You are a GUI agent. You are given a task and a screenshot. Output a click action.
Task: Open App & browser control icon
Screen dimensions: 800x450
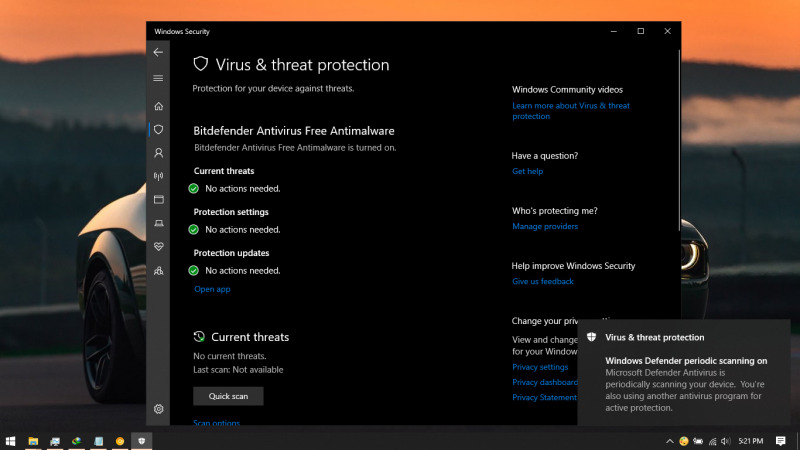pos(159,199)
